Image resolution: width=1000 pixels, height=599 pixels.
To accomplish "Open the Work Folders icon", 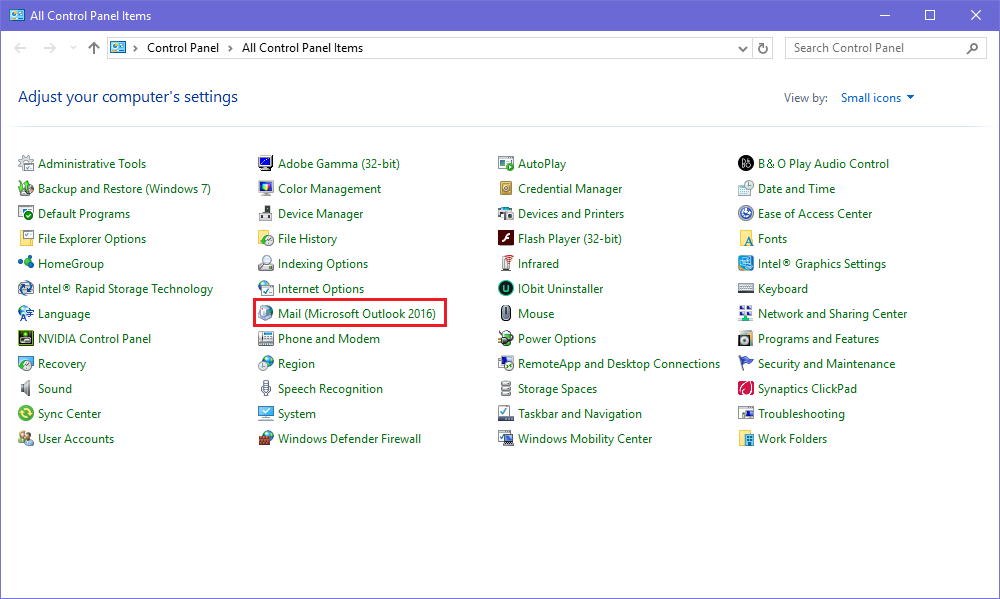I will tap(746, 438).
